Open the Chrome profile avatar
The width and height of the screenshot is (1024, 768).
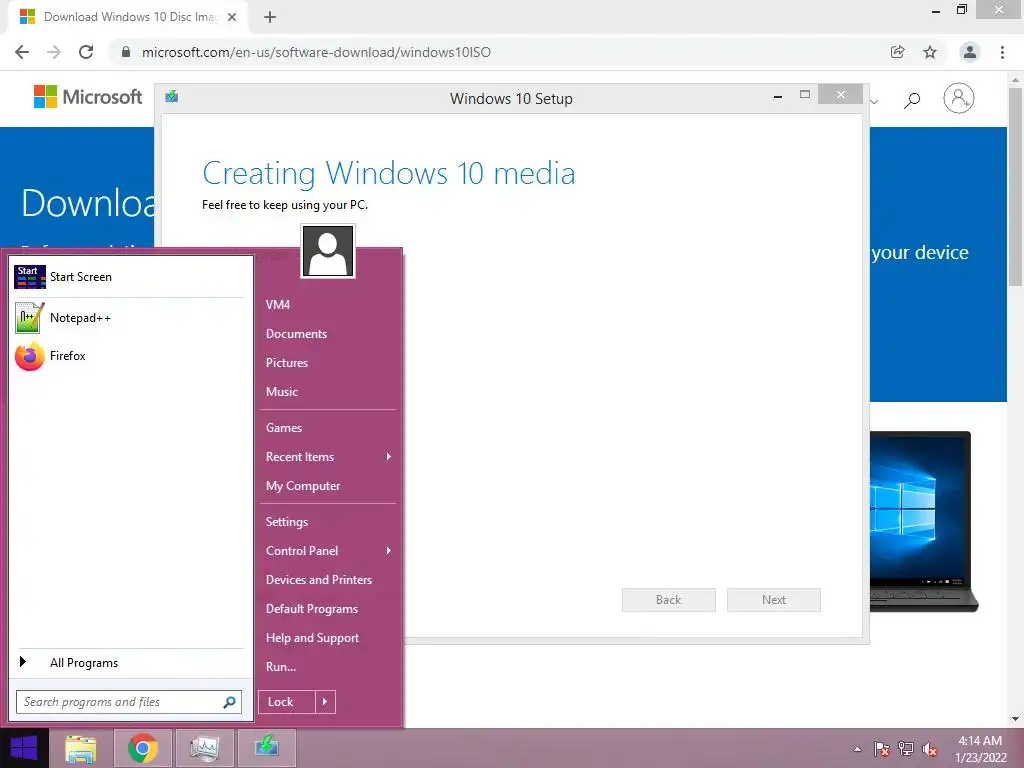[970, 52]
